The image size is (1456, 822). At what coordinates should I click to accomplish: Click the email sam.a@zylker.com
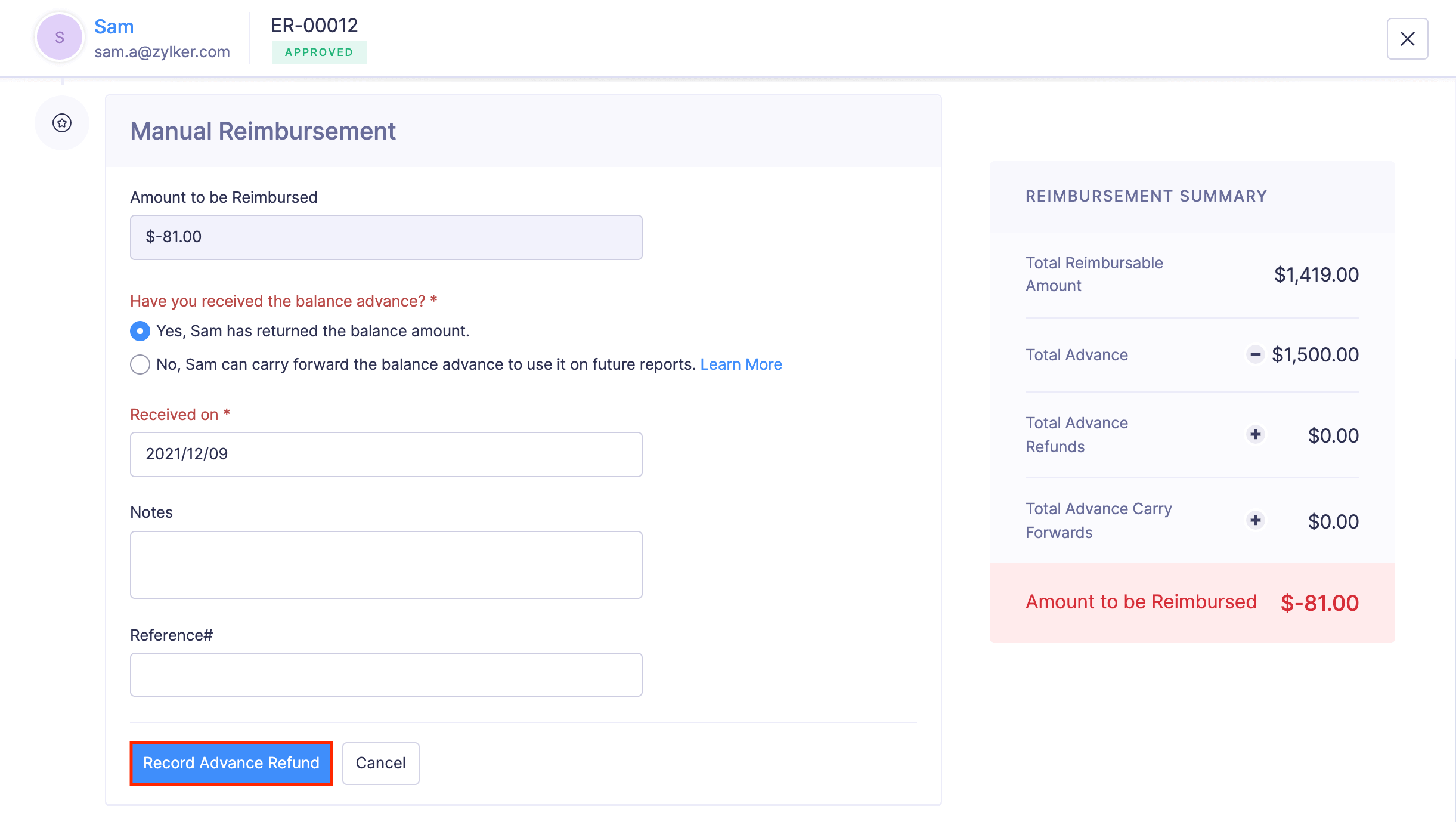click(162, 52)
